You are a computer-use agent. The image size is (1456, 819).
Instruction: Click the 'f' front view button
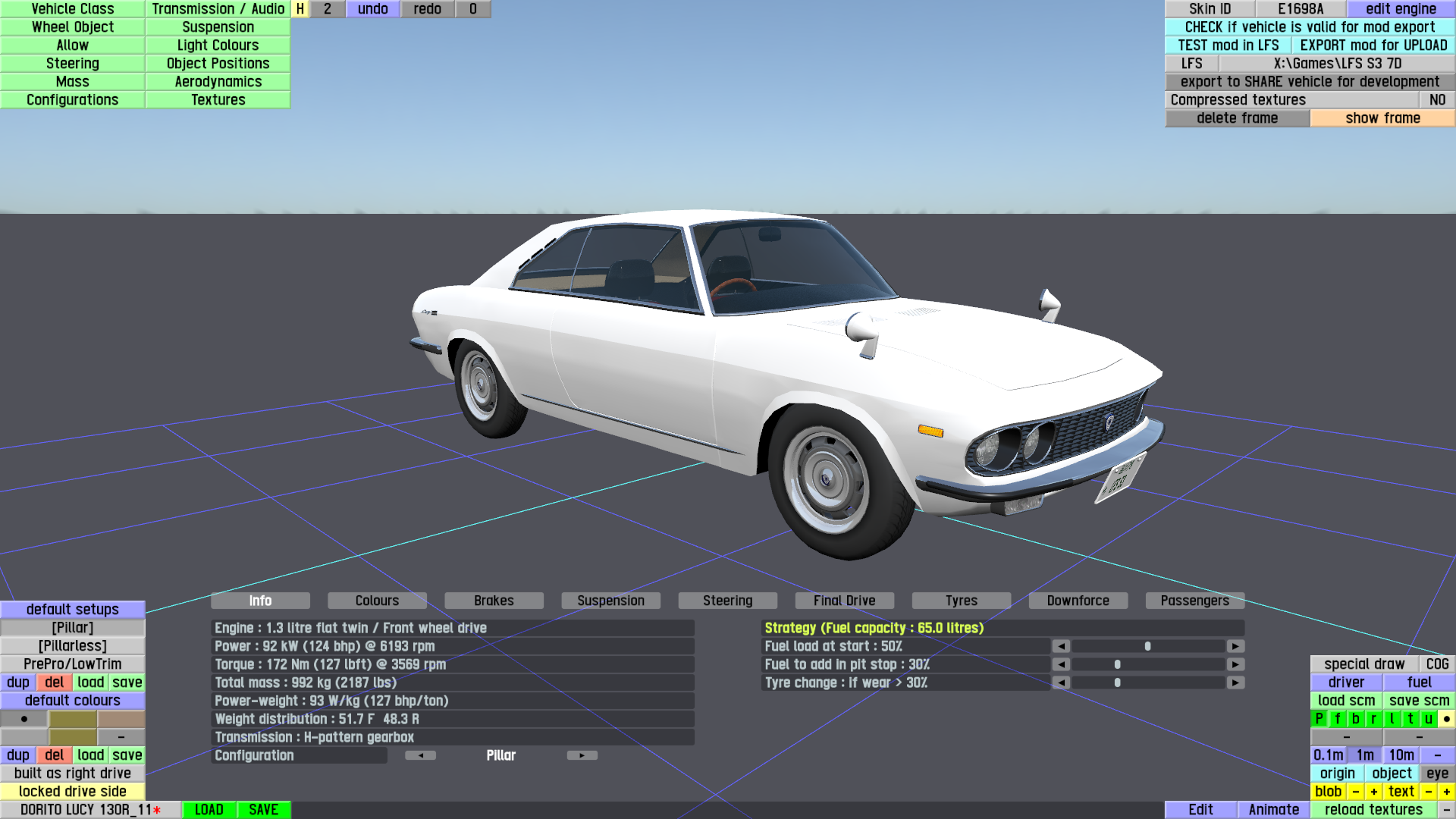click(1338, 719)
